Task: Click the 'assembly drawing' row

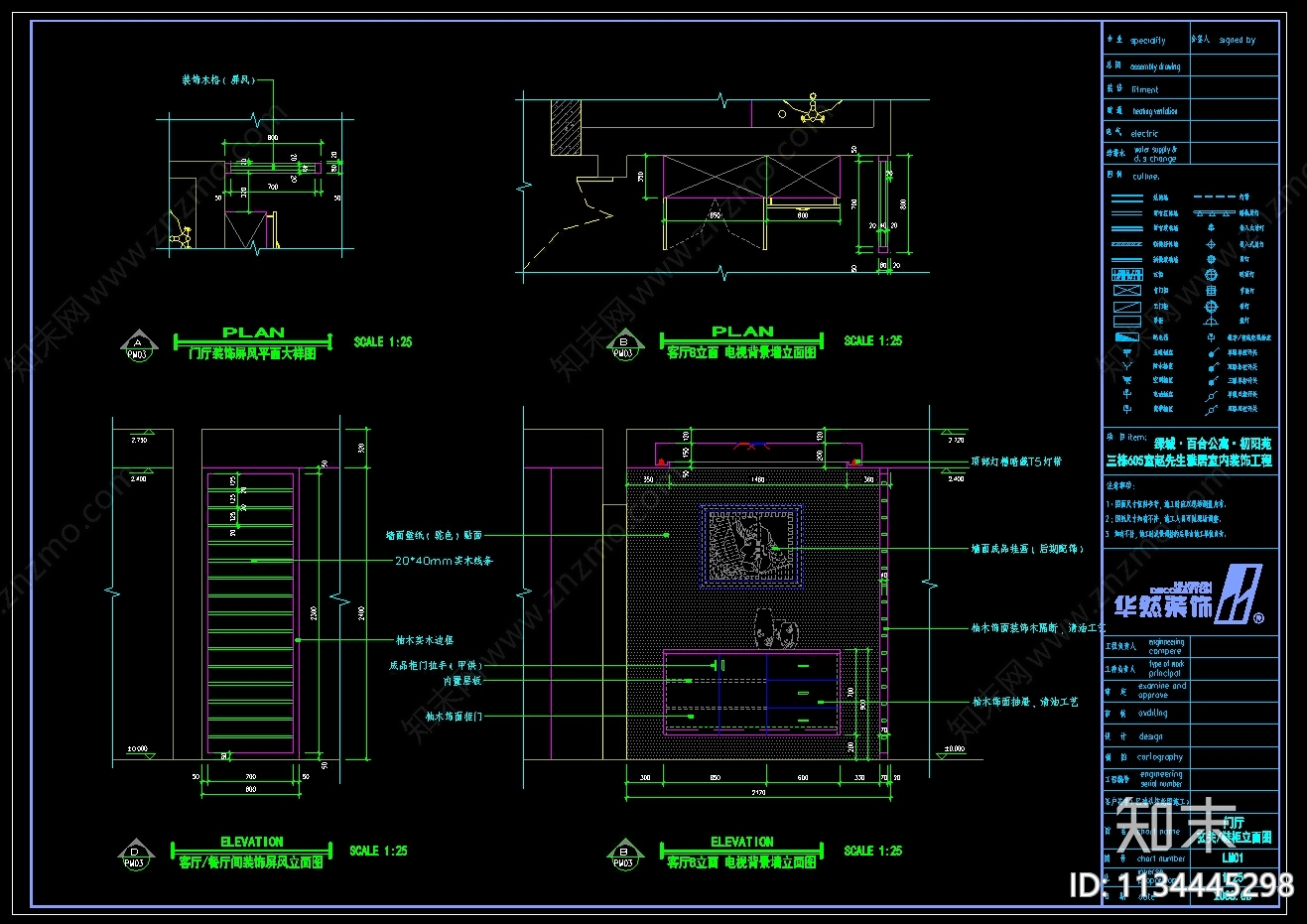Action: pos(1191,66)
